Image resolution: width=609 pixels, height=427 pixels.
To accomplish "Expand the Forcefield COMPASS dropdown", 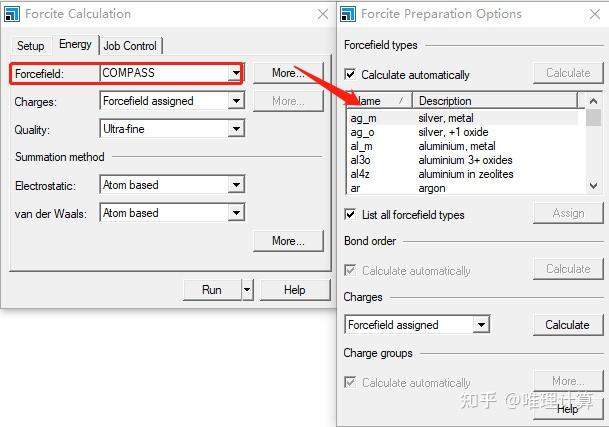I will [x=236, y=73].
